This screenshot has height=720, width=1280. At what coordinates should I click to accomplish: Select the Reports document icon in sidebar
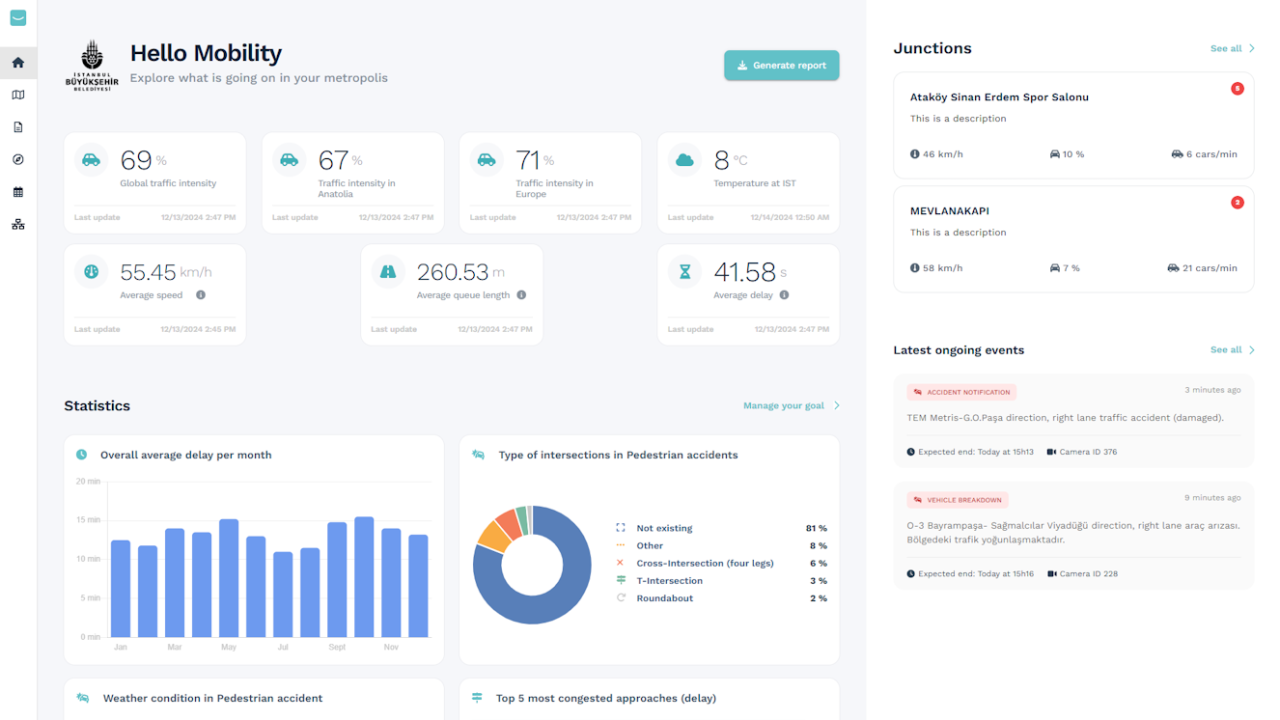(18, 126)
